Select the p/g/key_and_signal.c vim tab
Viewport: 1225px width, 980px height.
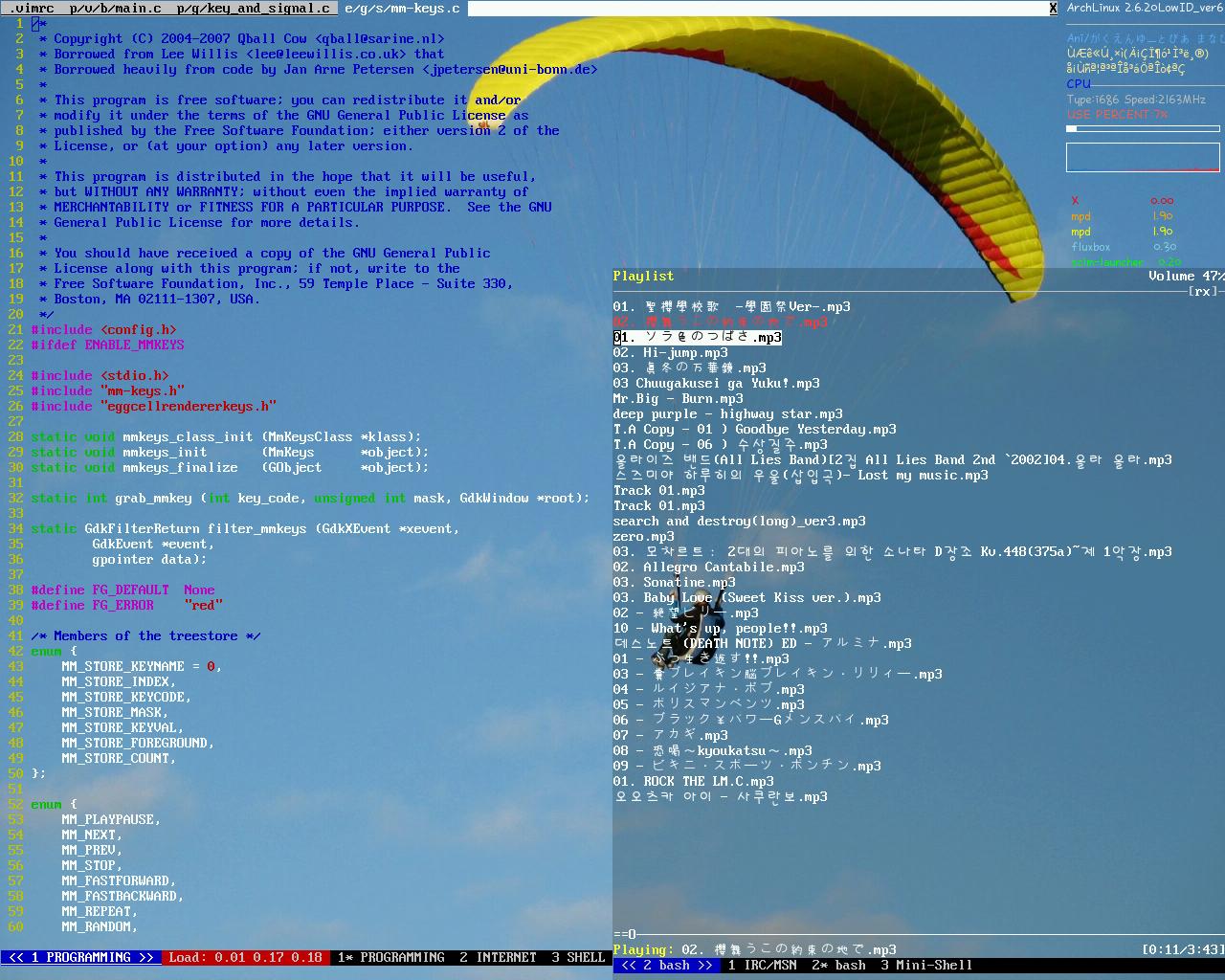pos(253,8)
